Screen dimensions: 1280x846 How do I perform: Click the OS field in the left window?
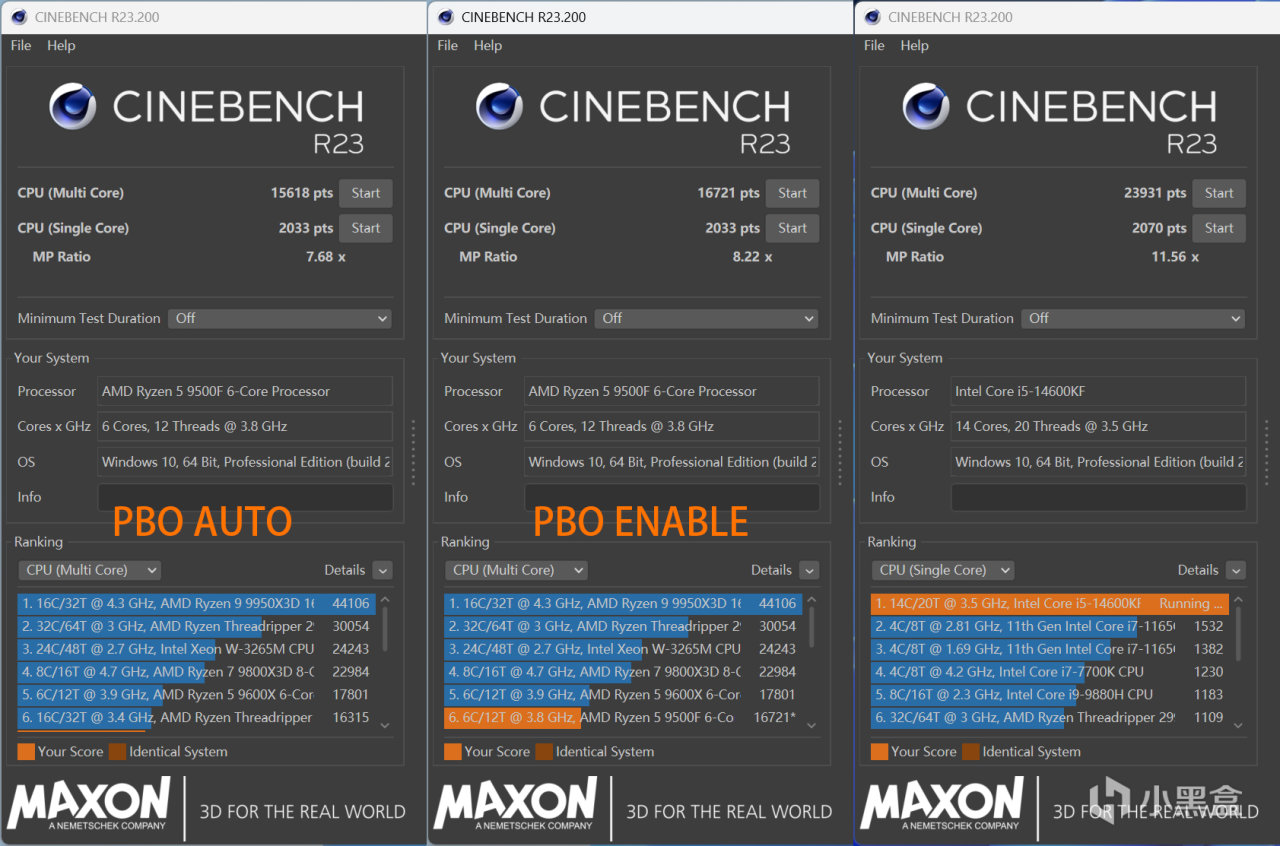click(x=245, y=462)
